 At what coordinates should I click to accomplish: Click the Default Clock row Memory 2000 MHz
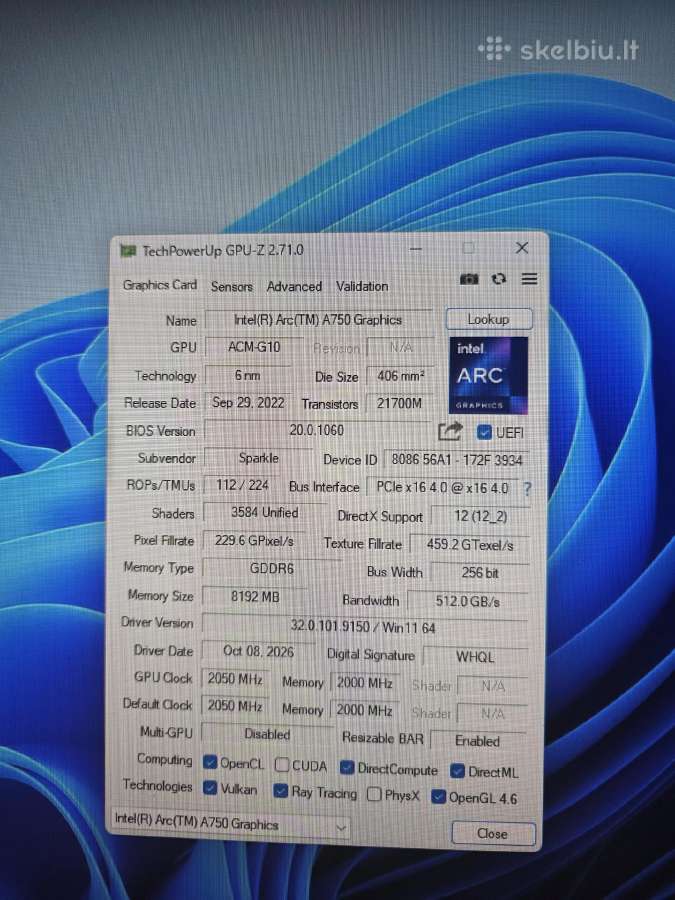coord(364,710)
